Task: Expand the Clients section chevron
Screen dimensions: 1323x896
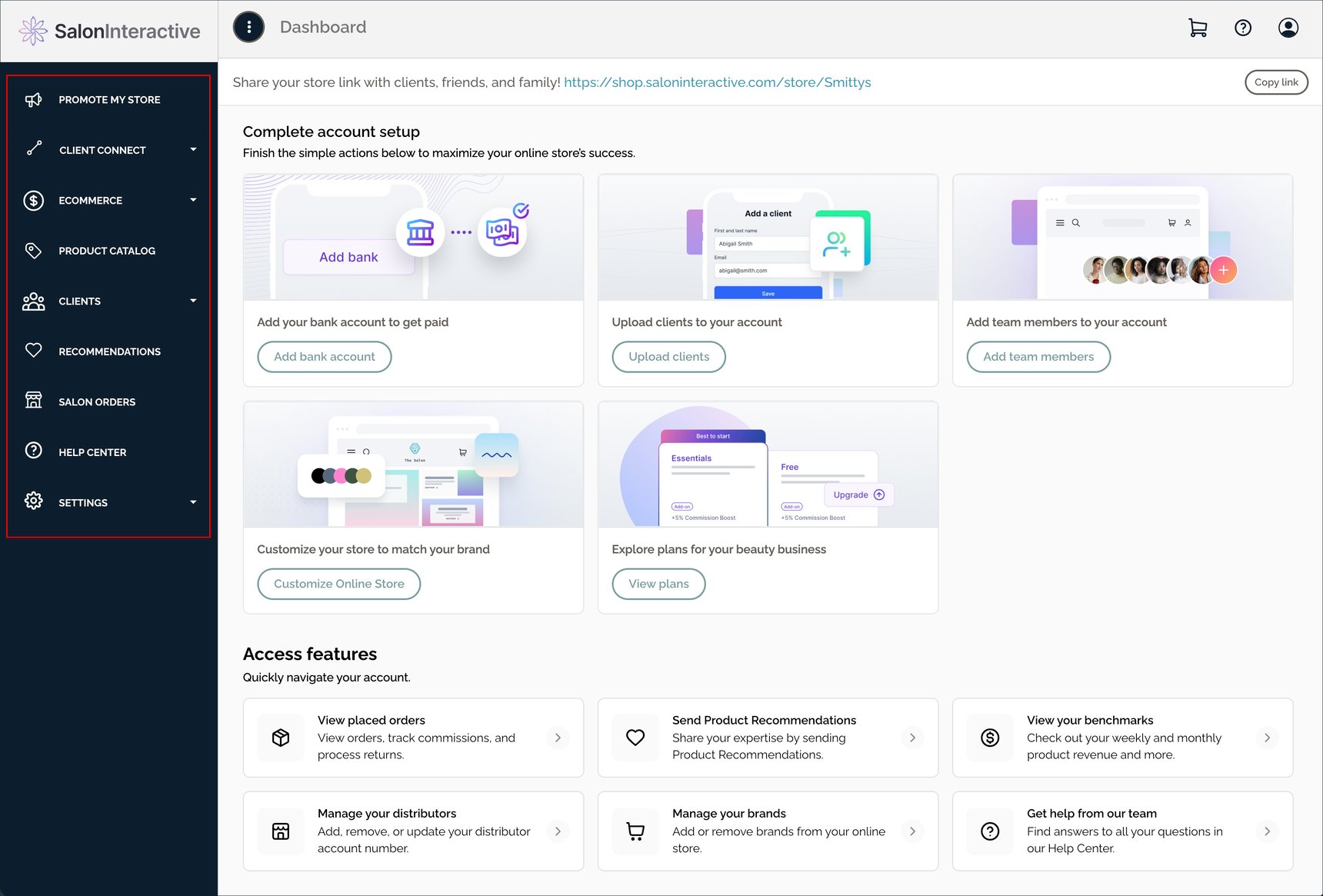Action: [x=193, y=301]
